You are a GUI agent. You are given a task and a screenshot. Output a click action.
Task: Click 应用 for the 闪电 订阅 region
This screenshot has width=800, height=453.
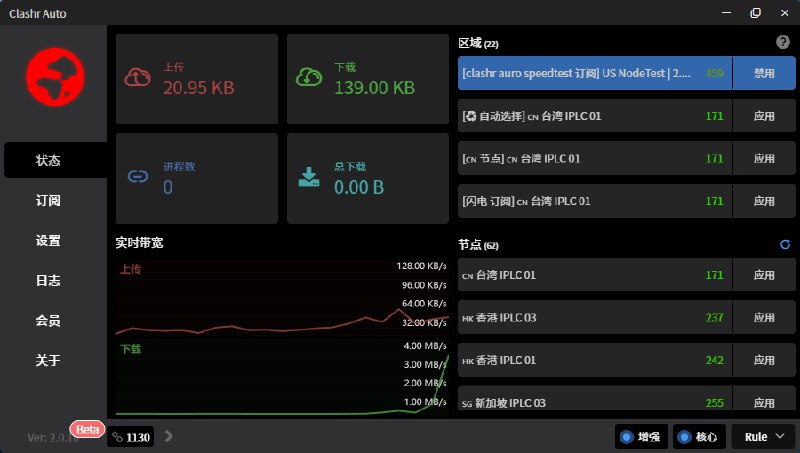764,201
